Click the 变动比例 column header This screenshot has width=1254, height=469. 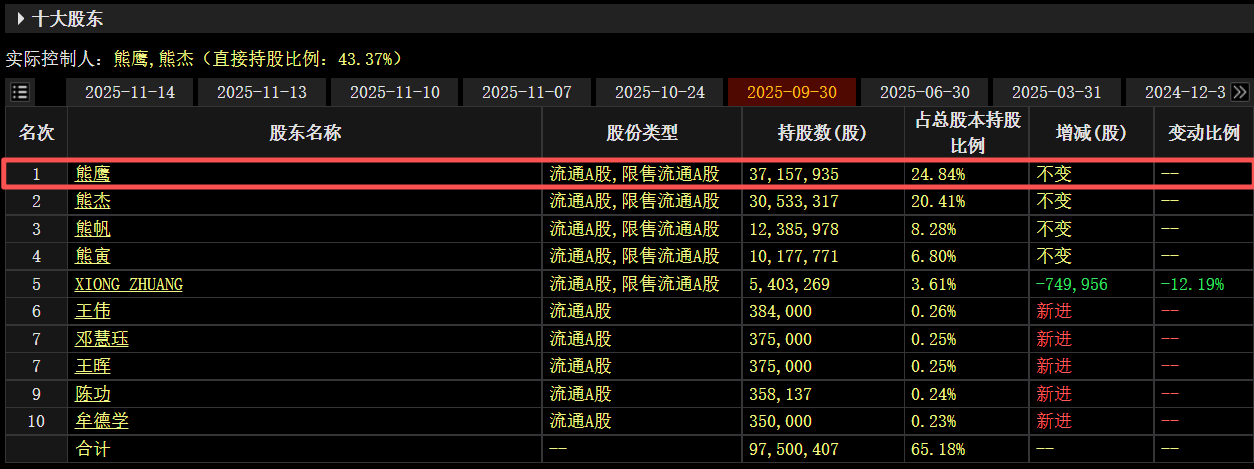click(x=1203, y=133)
